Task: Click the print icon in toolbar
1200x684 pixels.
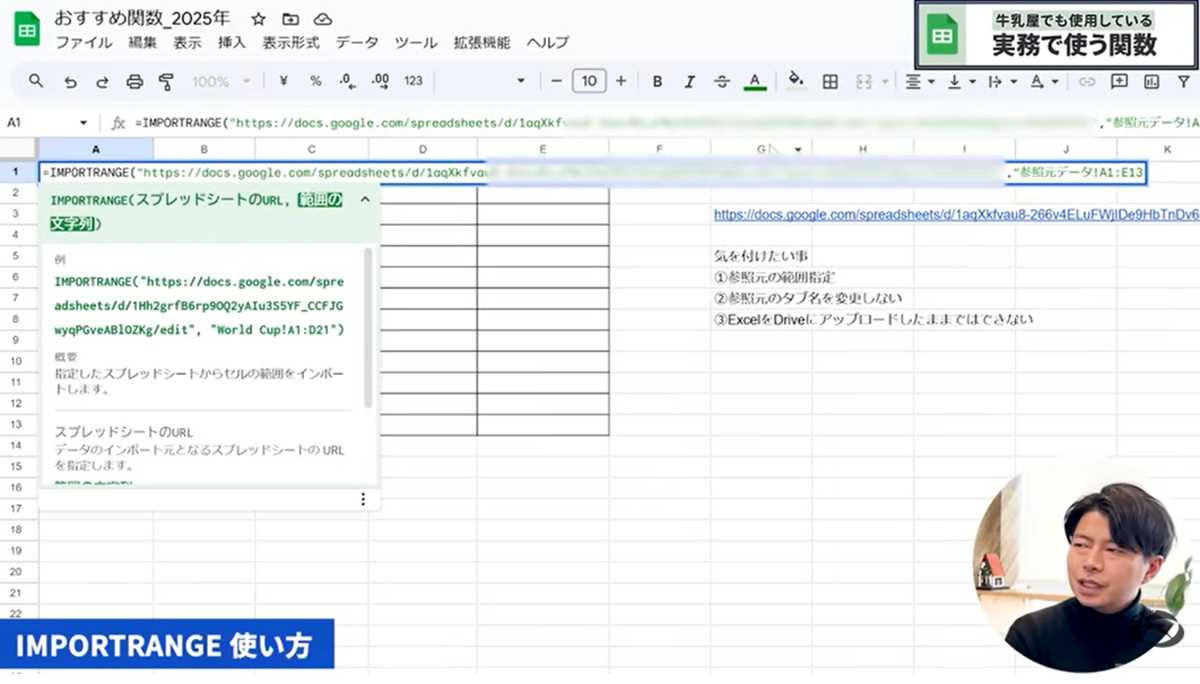Action: (134, 81)
